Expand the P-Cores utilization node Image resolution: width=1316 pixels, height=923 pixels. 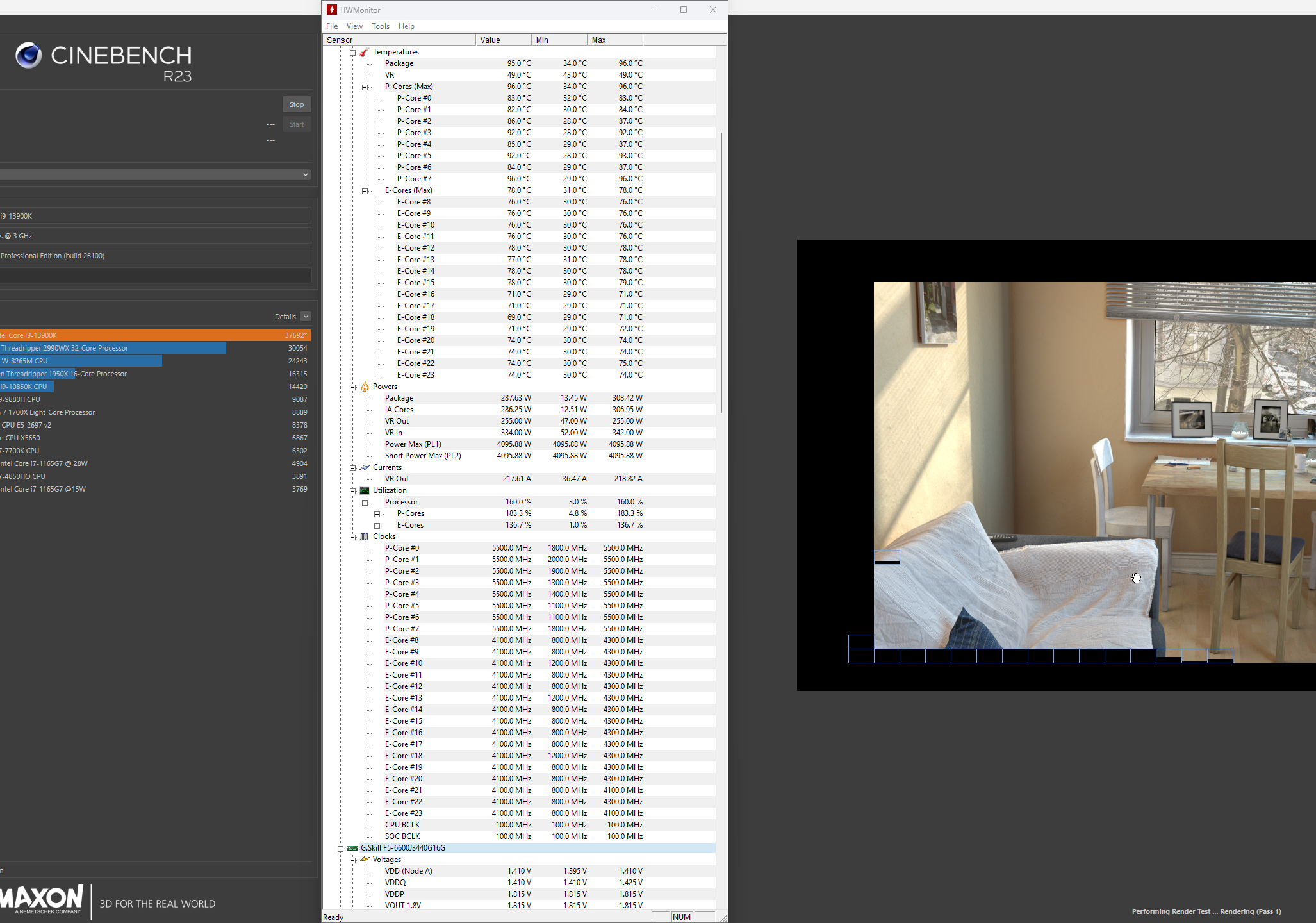point(377,514)
